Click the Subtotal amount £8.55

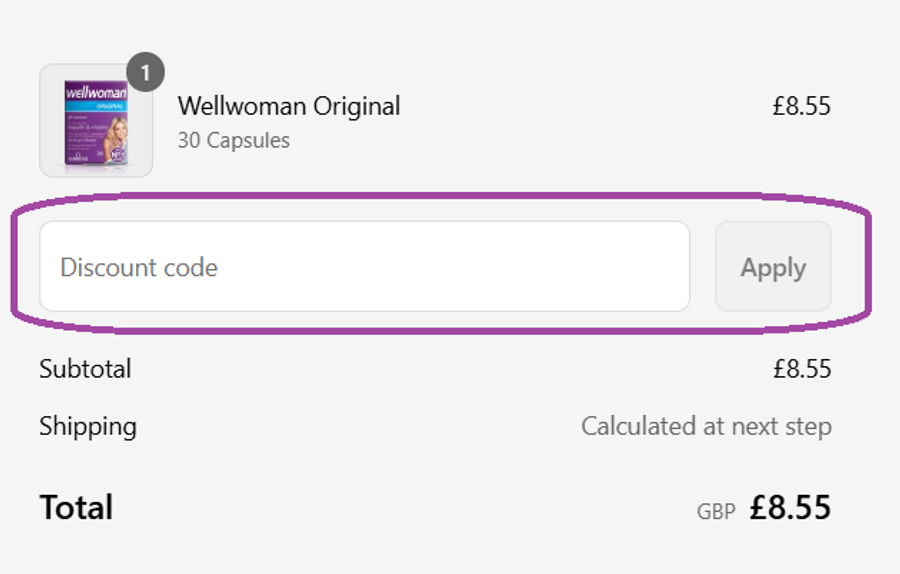[801, 369]
